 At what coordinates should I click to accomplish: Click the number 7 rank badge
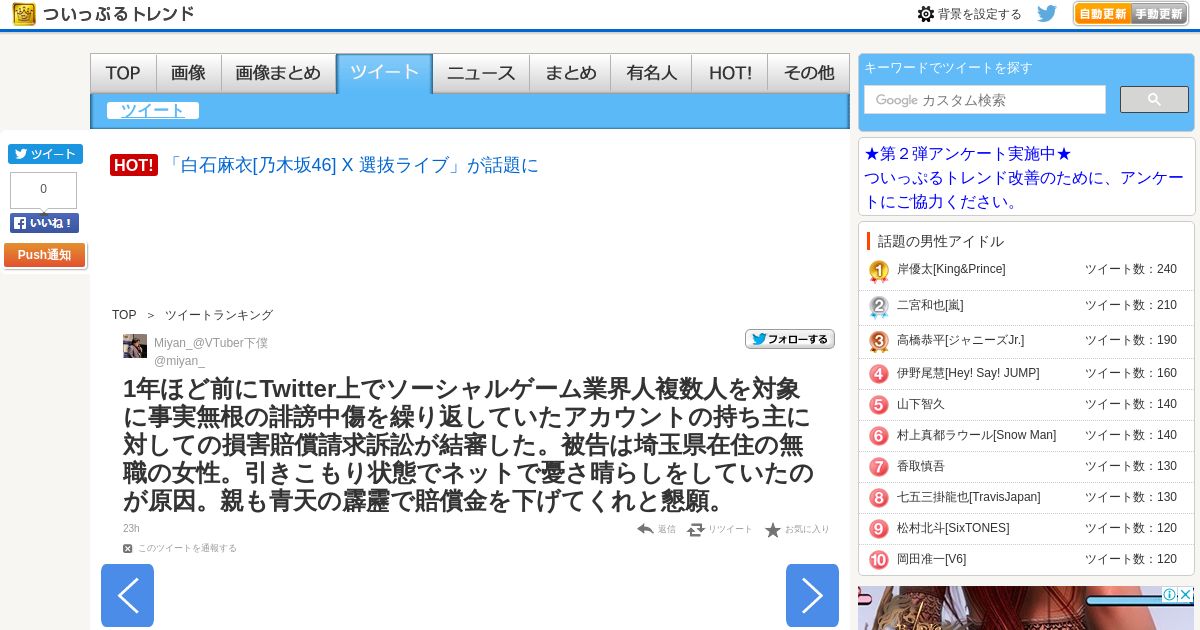pyautogui.click(x=879, y=467)
